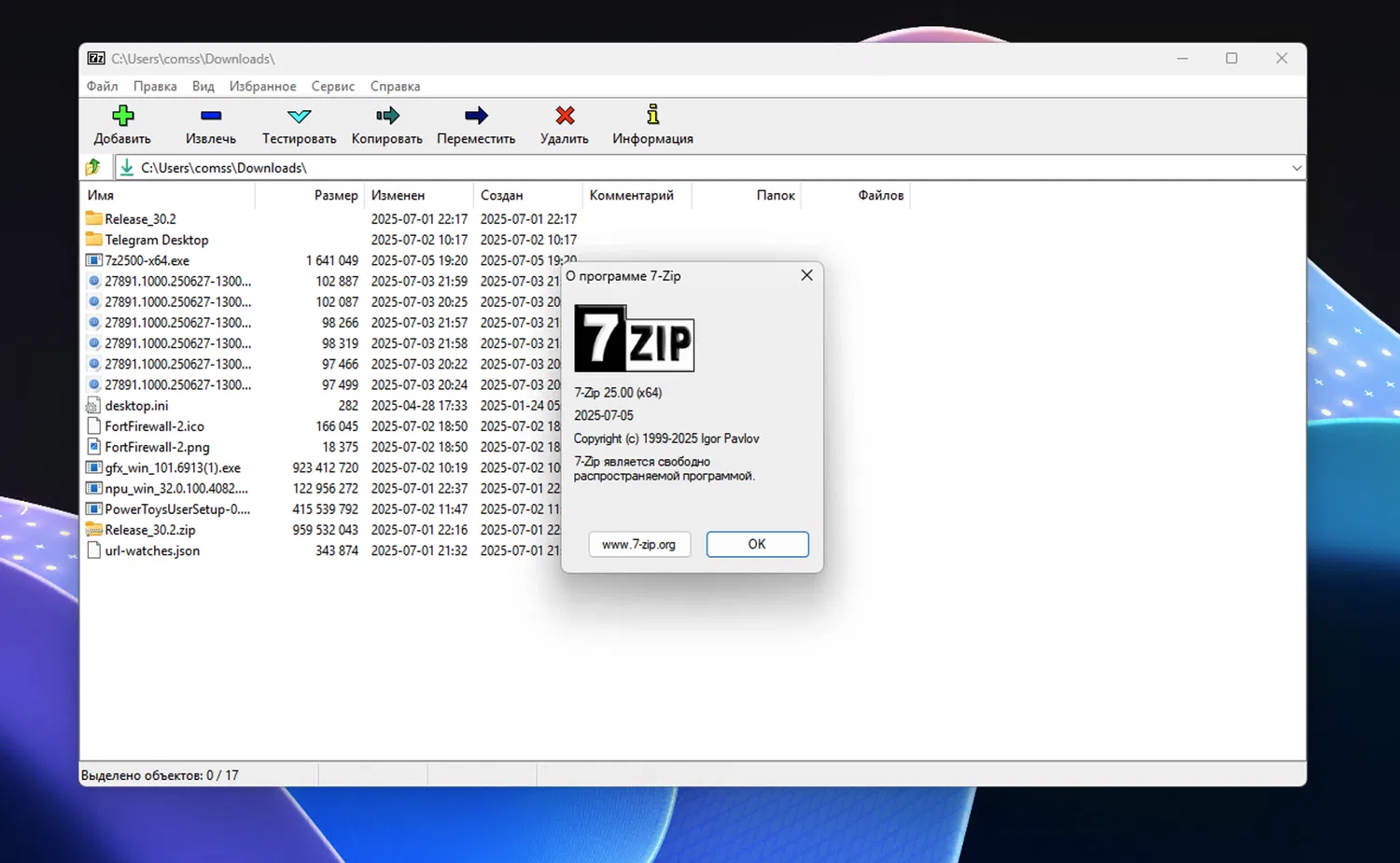Select the Release_30.2.zip archive icon
This screenshot has width=1400, height=863.
[x=93, y=529]
